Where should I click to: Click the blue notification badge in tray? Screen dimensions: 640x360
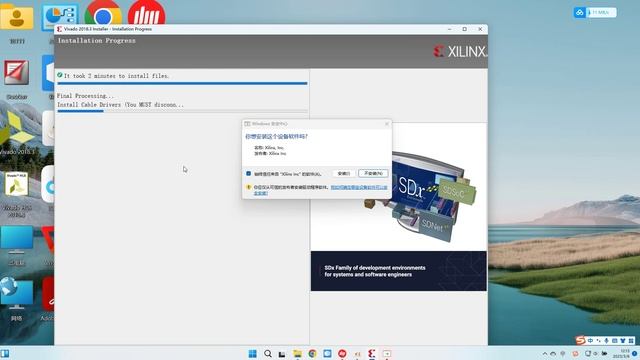(x=635, y=353)
